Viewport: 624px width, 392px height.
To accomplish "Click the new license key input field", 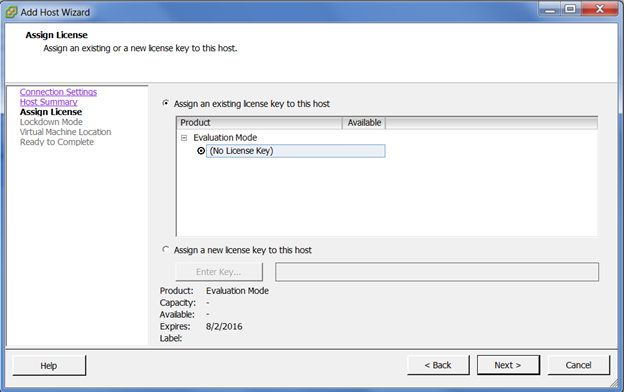I will point(437,272).
